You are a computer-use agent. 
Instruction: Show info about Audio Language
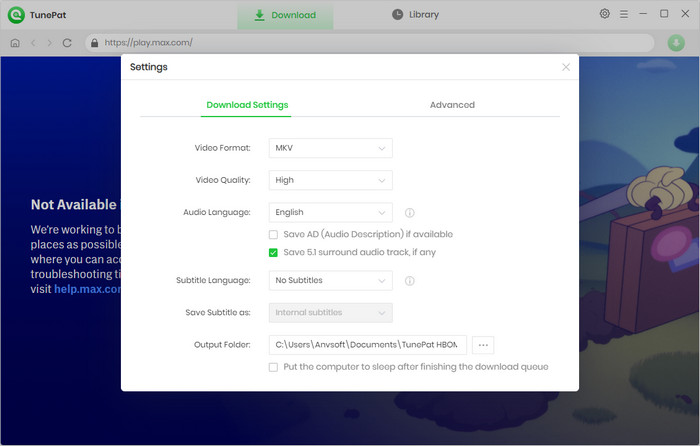(409, 213)
